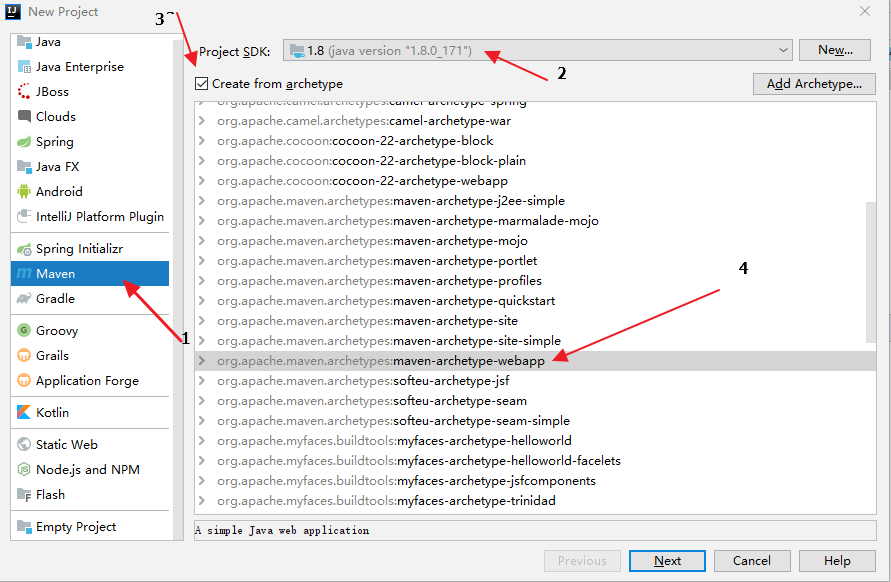
Task: Expand the softeu-archetype-jsf node
Action: (x=202, y=380)
